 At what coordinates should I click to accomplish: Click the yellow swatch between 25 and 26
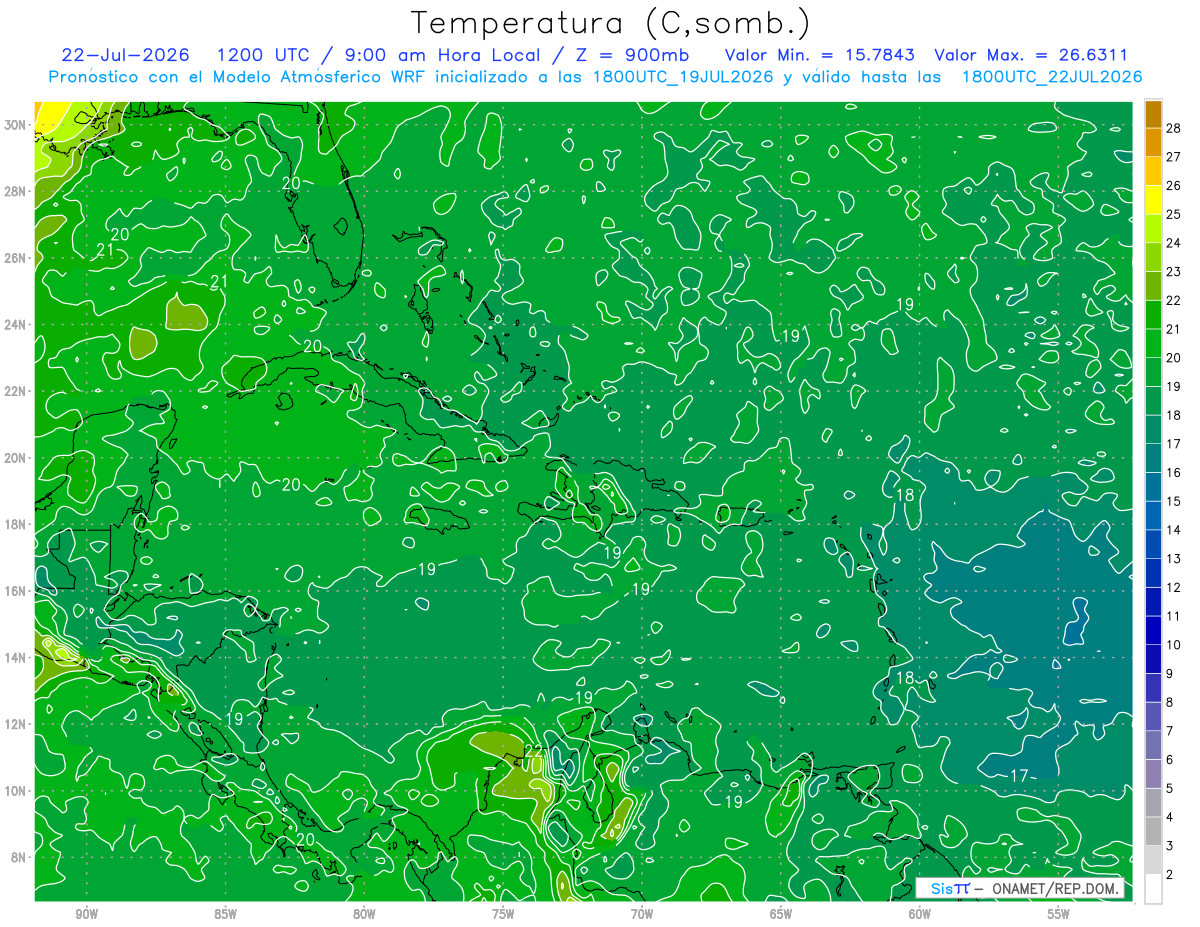pos(1153,200)
